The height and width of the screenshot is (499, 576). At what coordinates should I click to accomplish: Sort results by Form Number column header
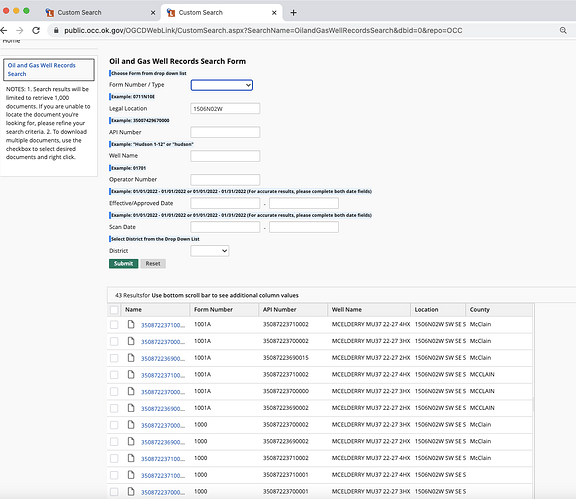[213, 310]
